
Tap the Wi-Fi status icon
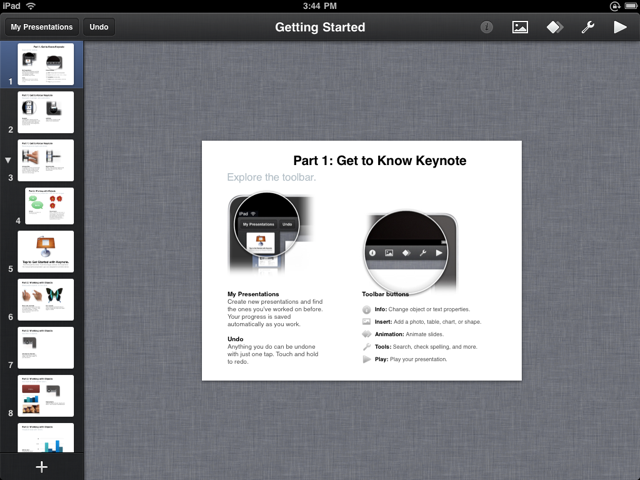click(31, 6)
